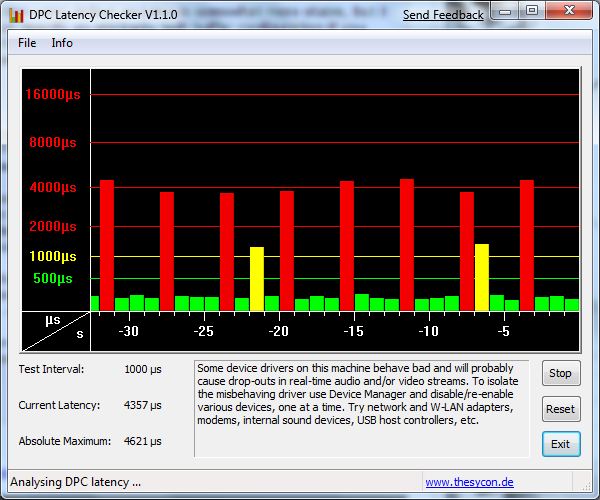This screenshot has width=600, height=500.
Task: Open the Info menu
Action: pos(62,43)
